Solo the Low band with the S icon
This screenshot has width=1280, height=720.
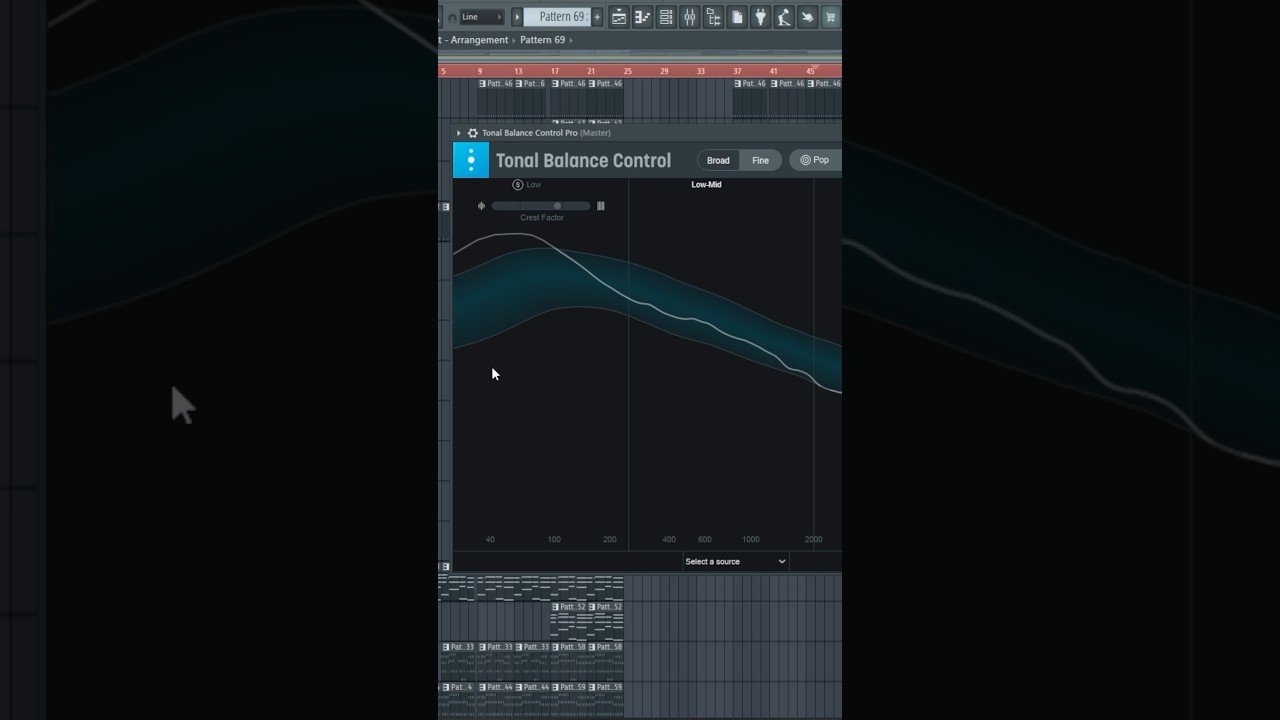tap(518, 184)
